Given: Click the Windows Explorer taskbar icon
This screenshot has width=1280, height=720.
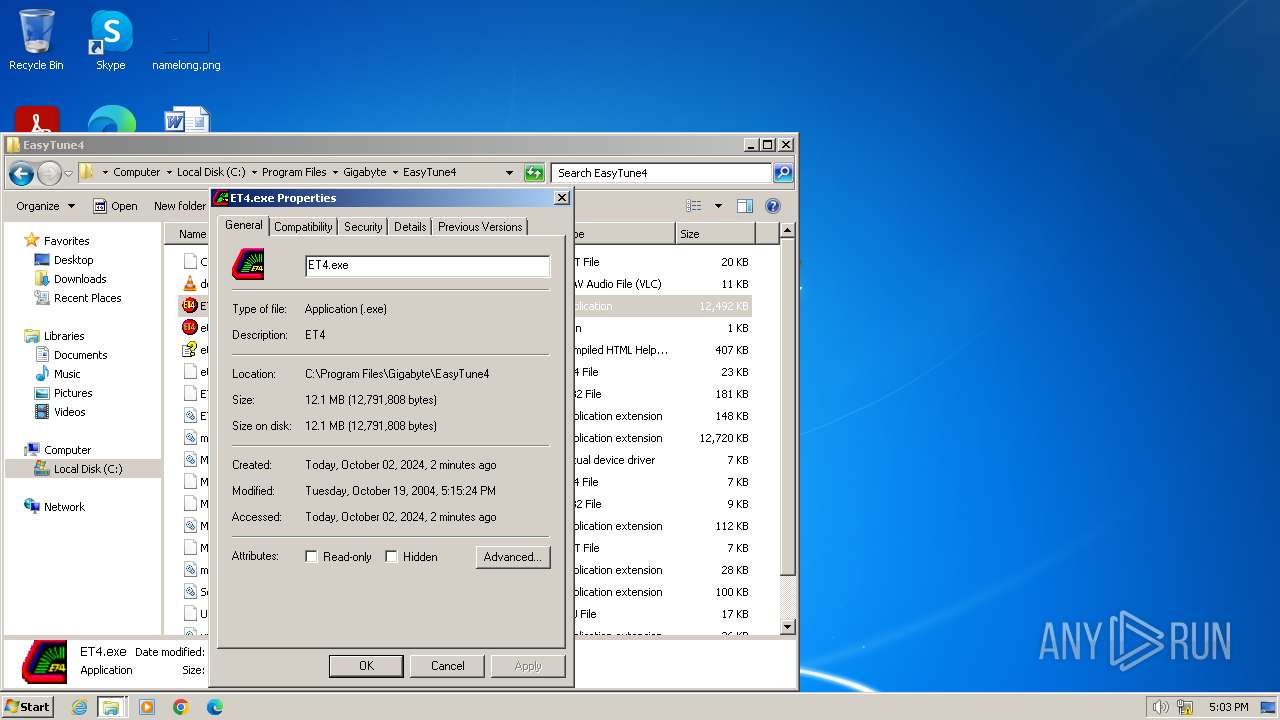Looking at the screenshot, I should [111, 707].
